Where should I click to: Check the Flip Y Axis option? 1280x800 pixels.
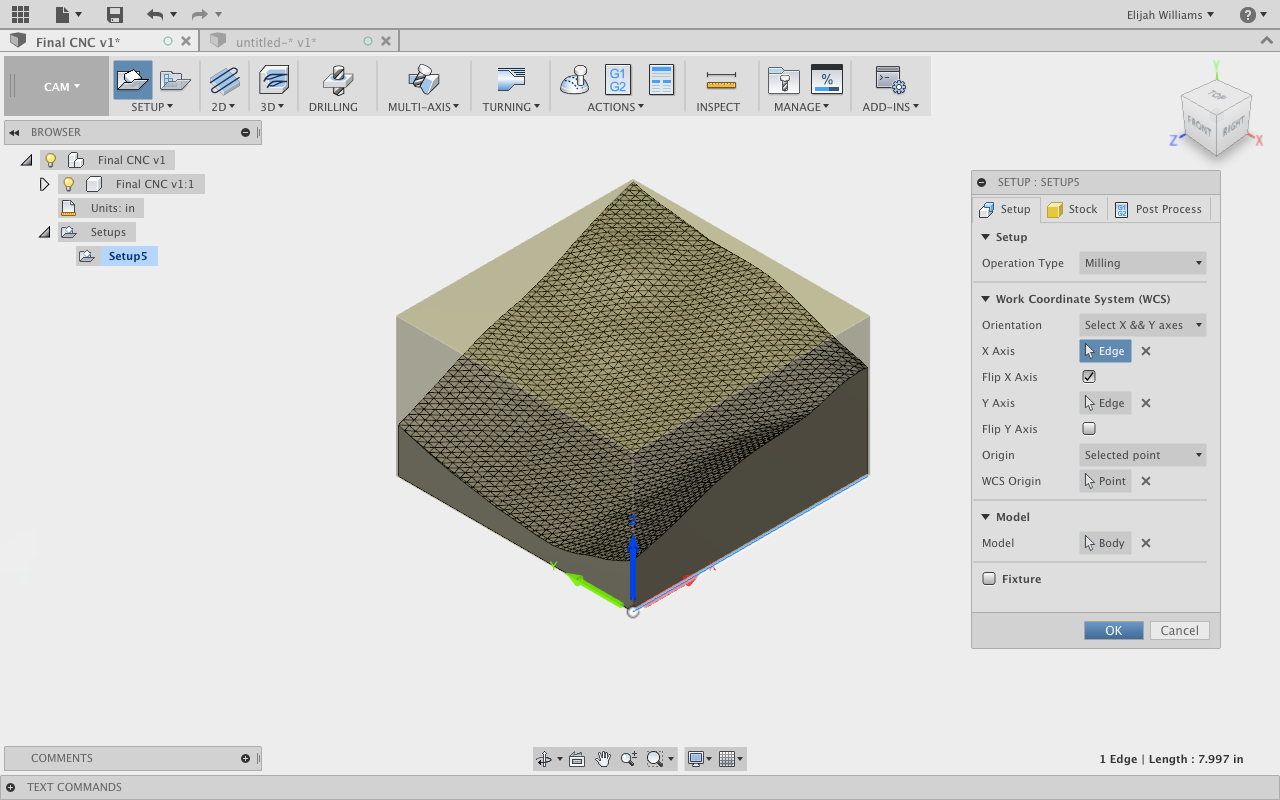coord(1089,428)
